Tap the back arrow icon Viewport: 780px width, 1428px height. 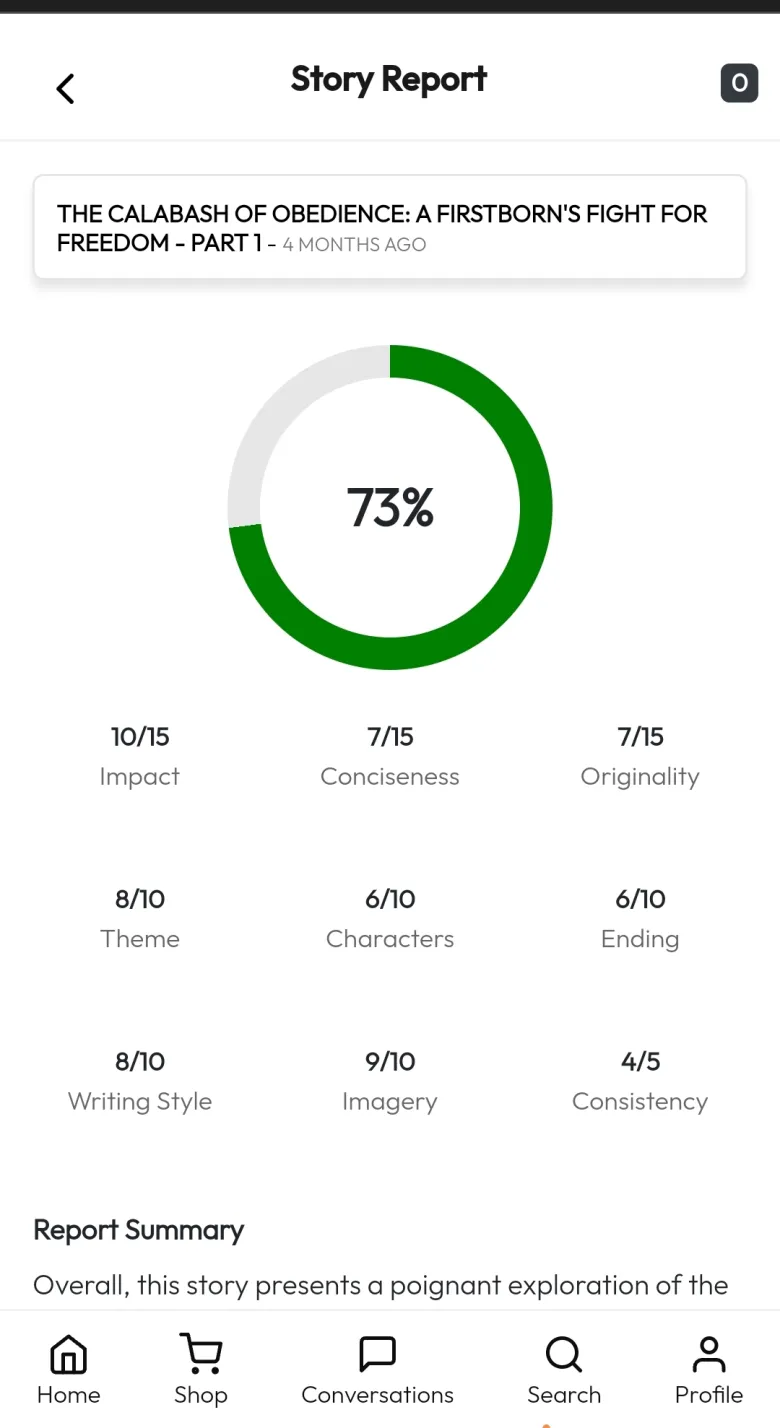click(x=65, y=89)
